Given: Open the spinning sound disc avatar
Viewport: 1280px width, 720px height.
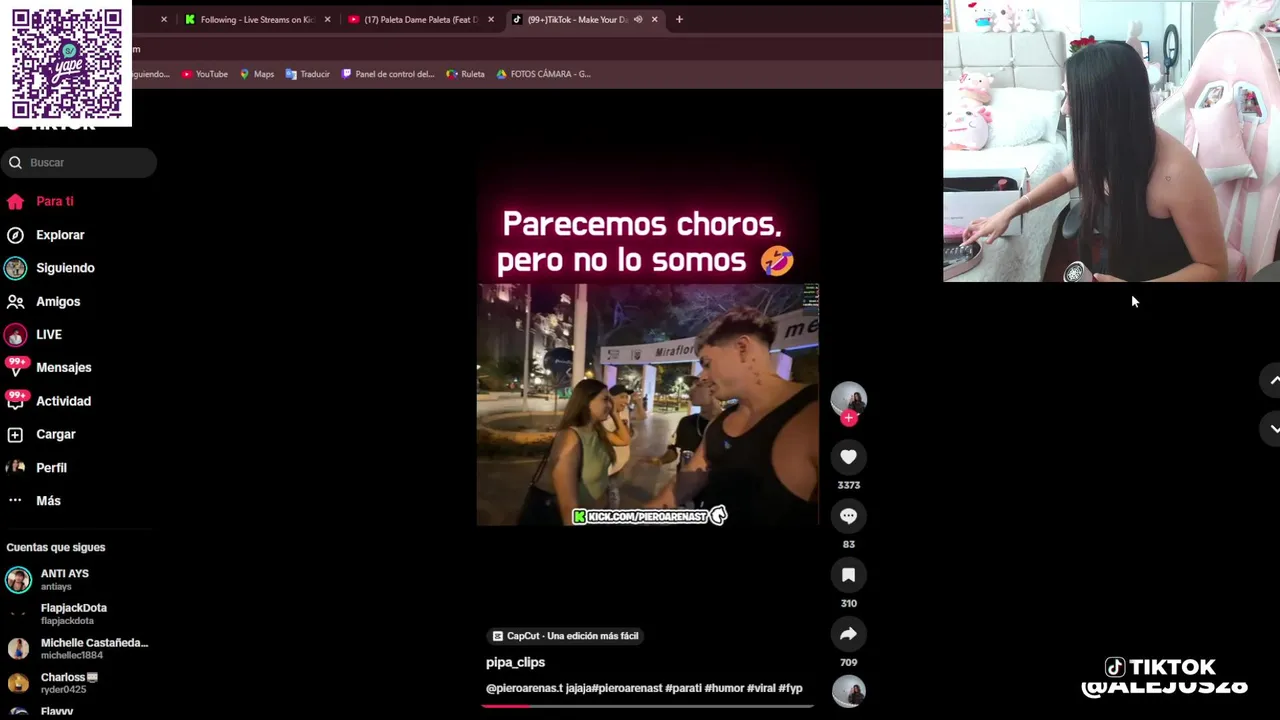Looking at the screenshot, I should tap(849, 691).
